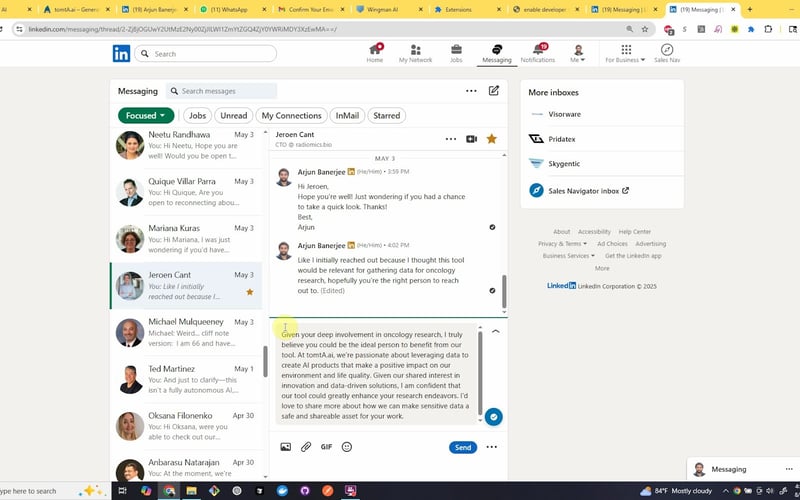Open For Business dropdown
Viewport: 800px width, 500px height.
pyautogui.click(x=625, y=53)
